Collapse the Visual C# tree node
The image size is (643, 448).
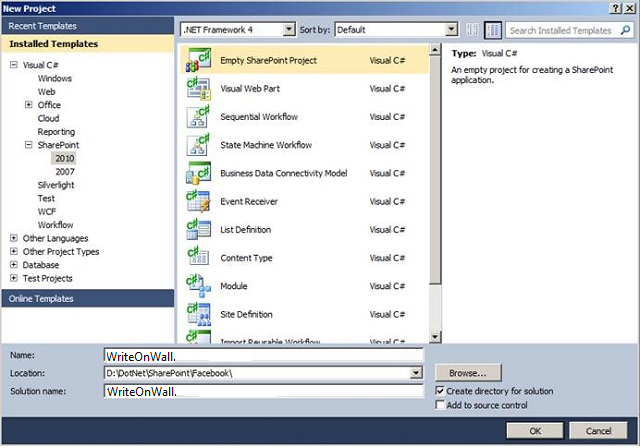pos(14,65)
